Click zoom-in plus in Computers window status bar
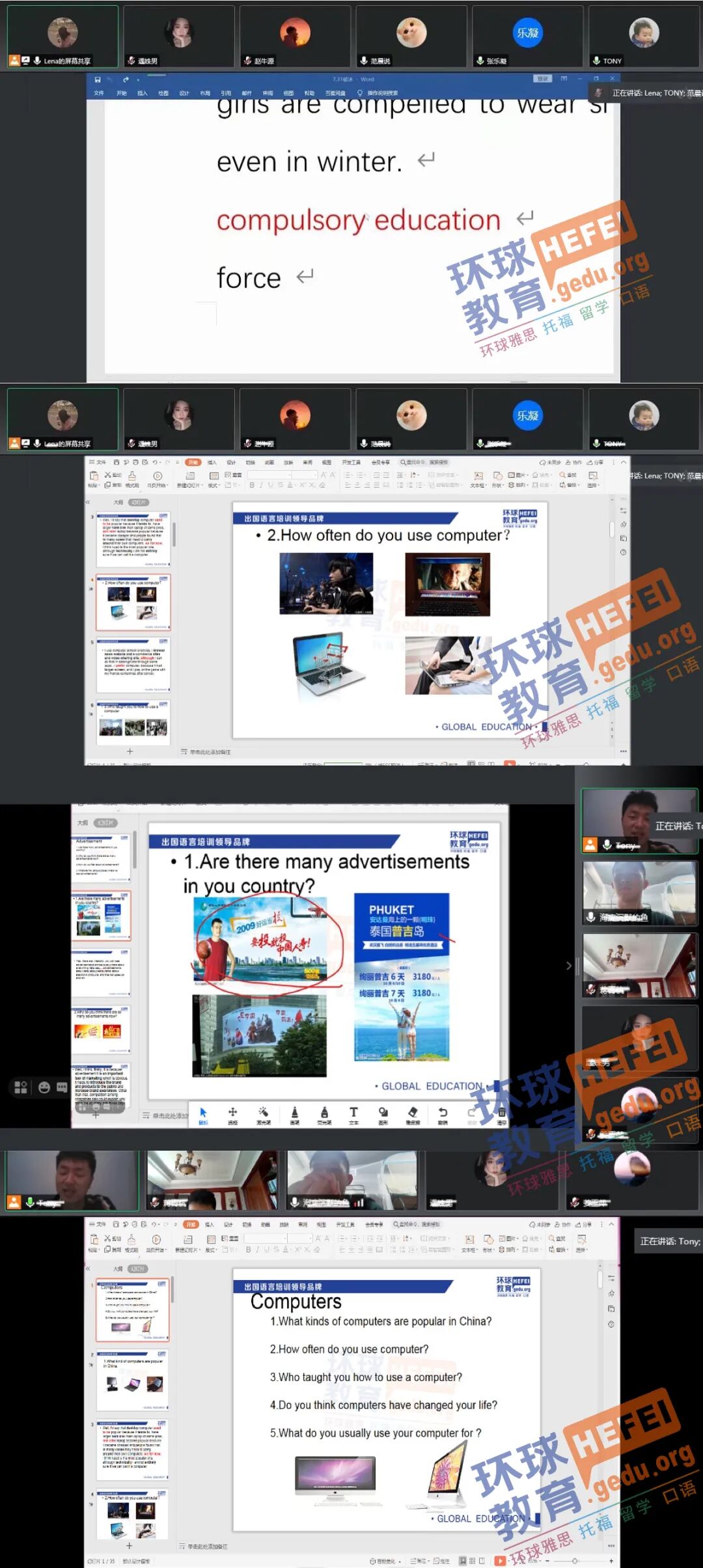Viewport: 703px width, 1568px height. 611,1561
